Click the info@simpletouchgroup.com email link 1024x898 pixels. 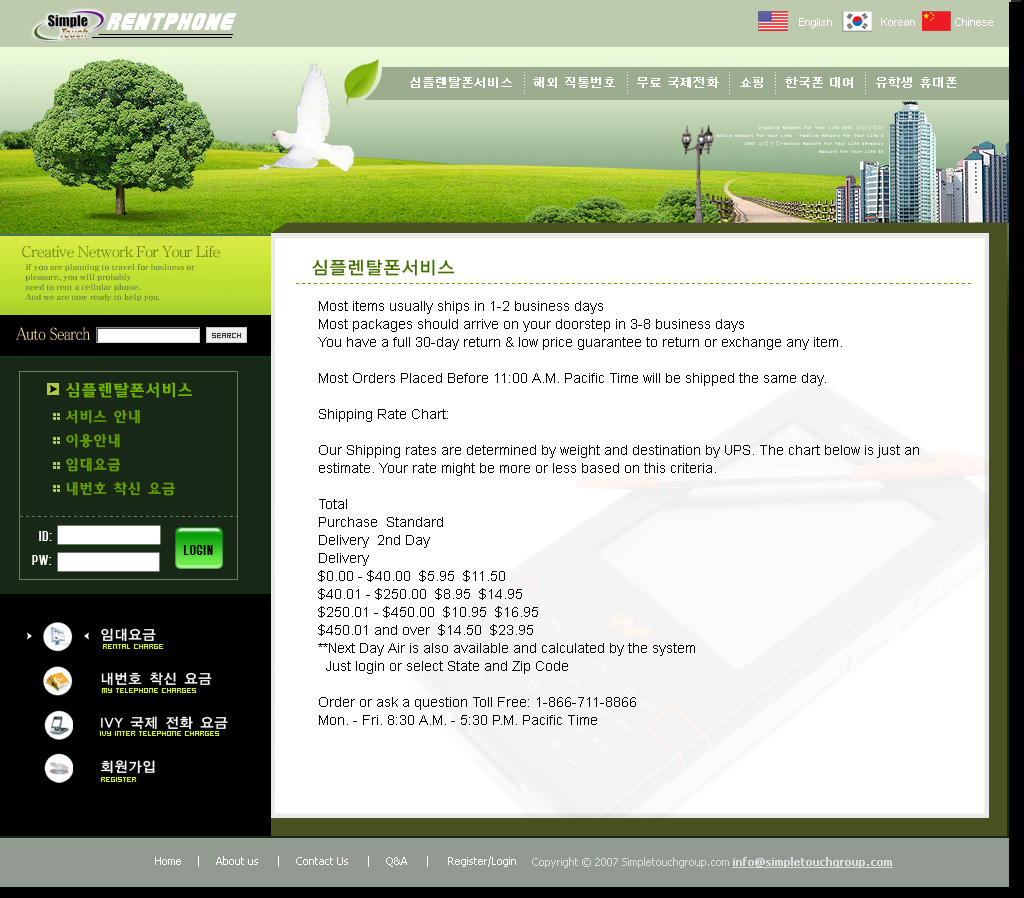pos(811,862)
